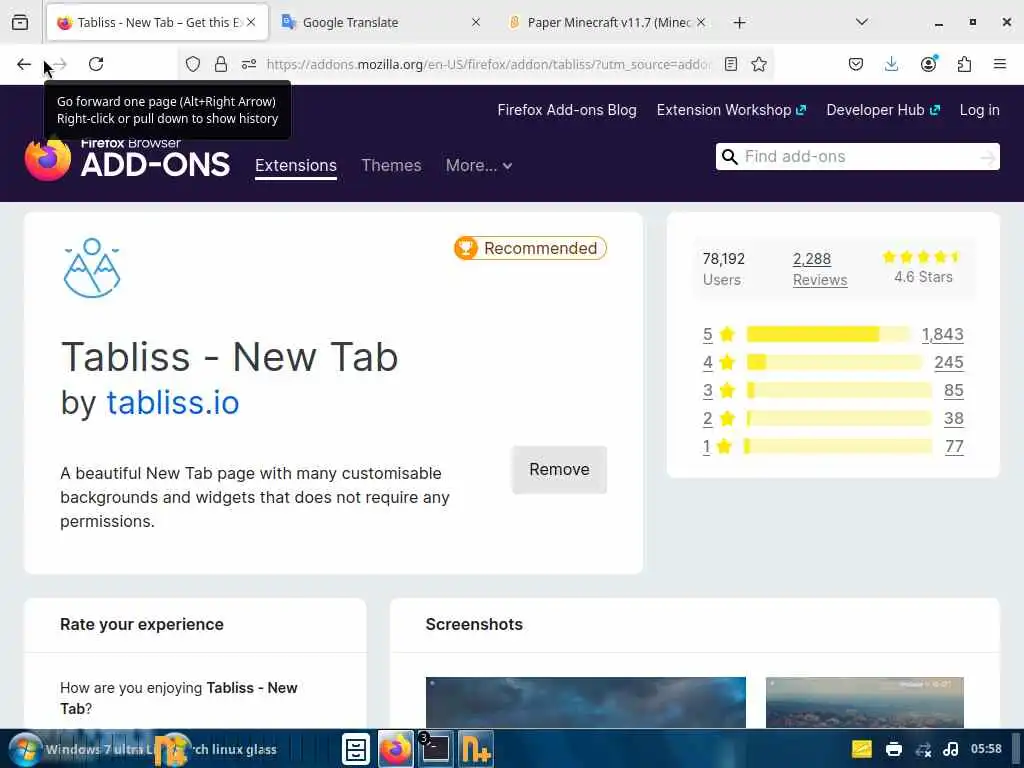Open site permissions icon in address bar
The image size is (1024, 768).
tap(249, 64)
